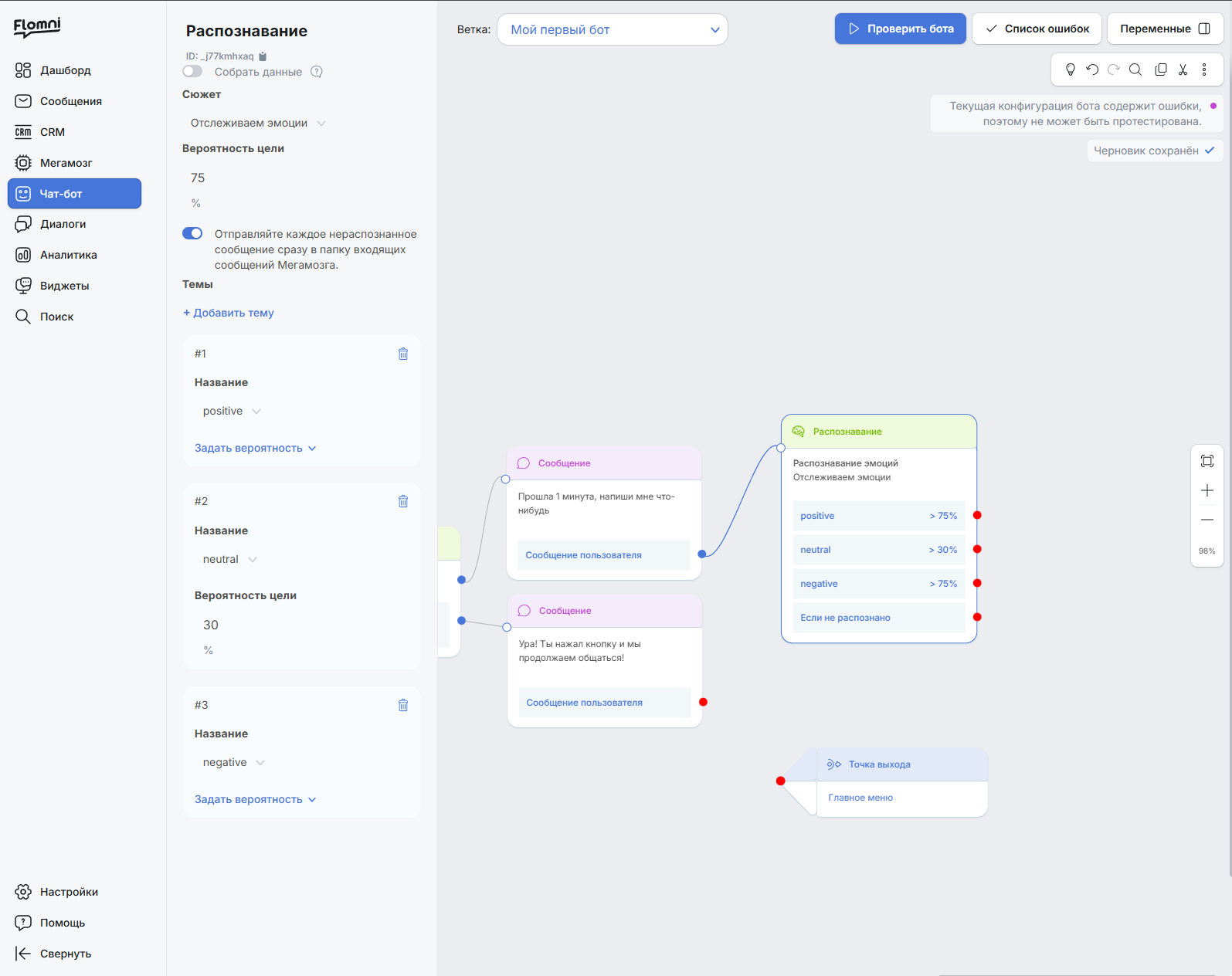1232x976 pixels.
Task: Click the lightbulb hints icon
Action: tap(1071, 69)
